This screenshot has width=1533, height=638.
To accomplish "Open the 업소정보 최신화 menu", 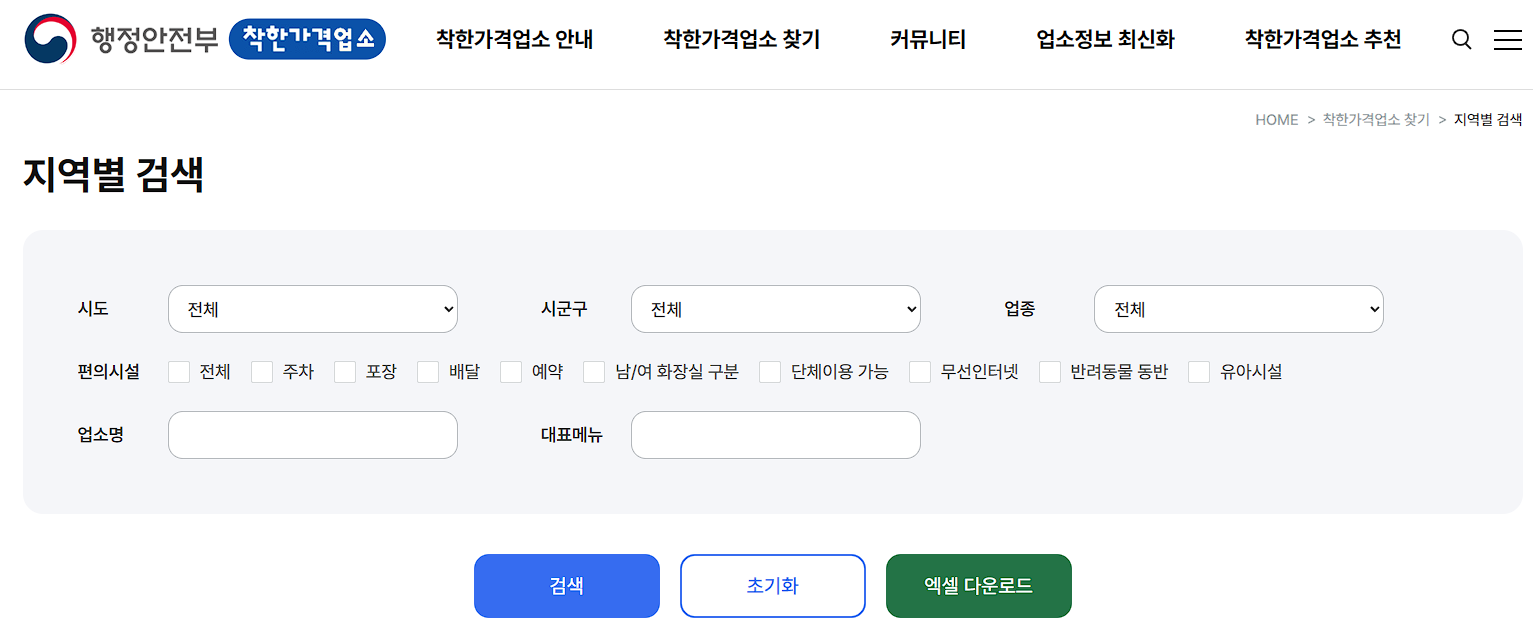I will [x=1104, y=39].
